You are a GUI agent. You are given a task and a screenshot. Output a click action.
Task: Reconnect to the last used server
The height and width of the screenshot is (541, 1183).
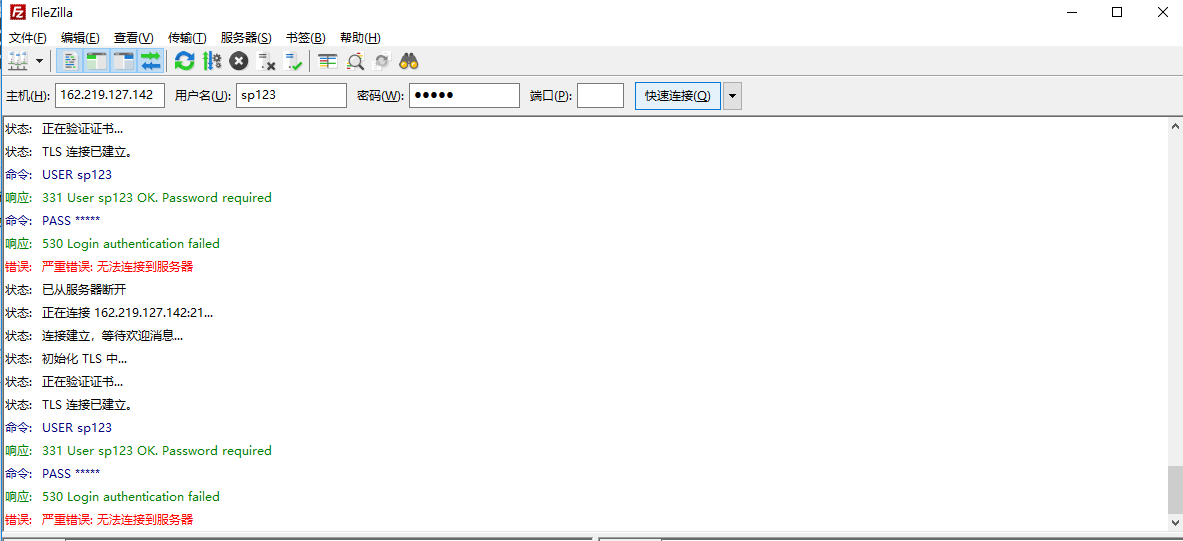[293, 62]
